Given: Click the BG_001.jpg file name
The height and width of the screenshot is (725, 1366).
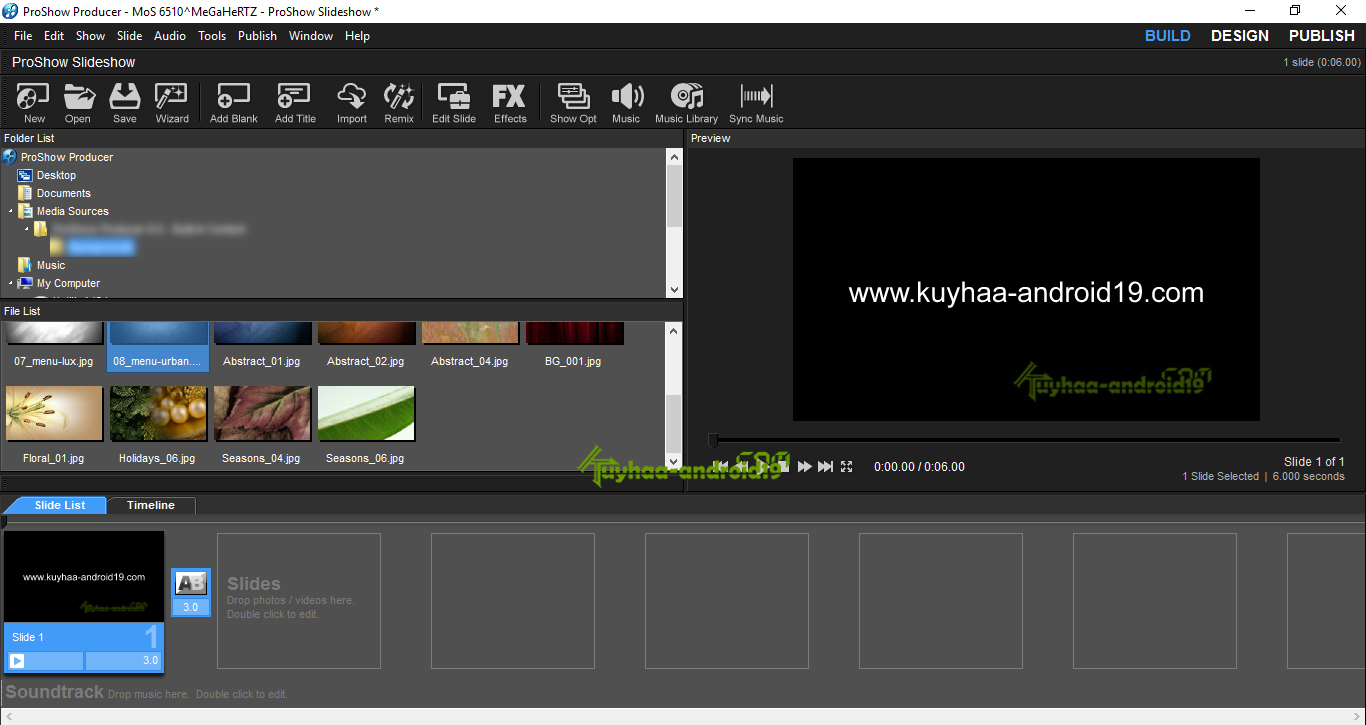Looking at the screenshot, I should pyautogui.click(x=574, y=361).
